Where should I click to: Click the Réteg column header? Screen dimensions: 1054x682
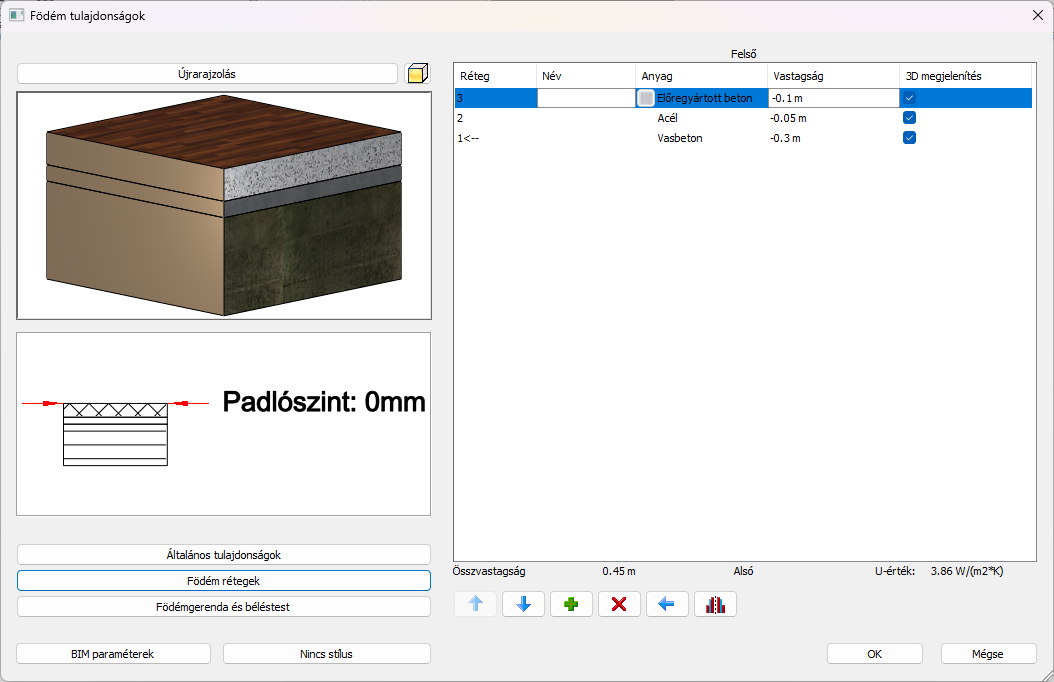[495, 76]
